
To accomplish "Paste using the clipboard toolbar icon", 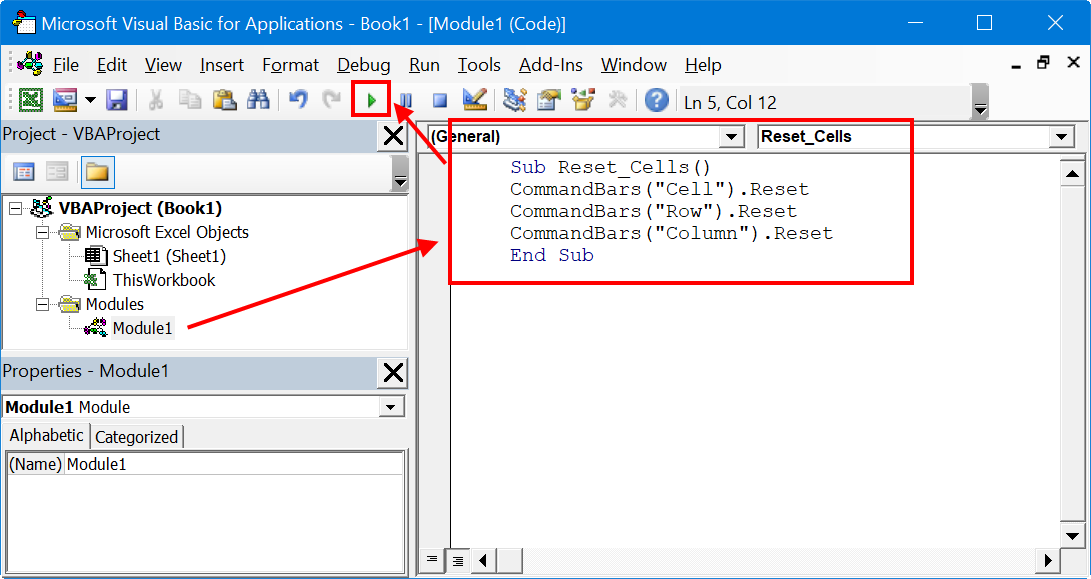I will click(224, 100).
